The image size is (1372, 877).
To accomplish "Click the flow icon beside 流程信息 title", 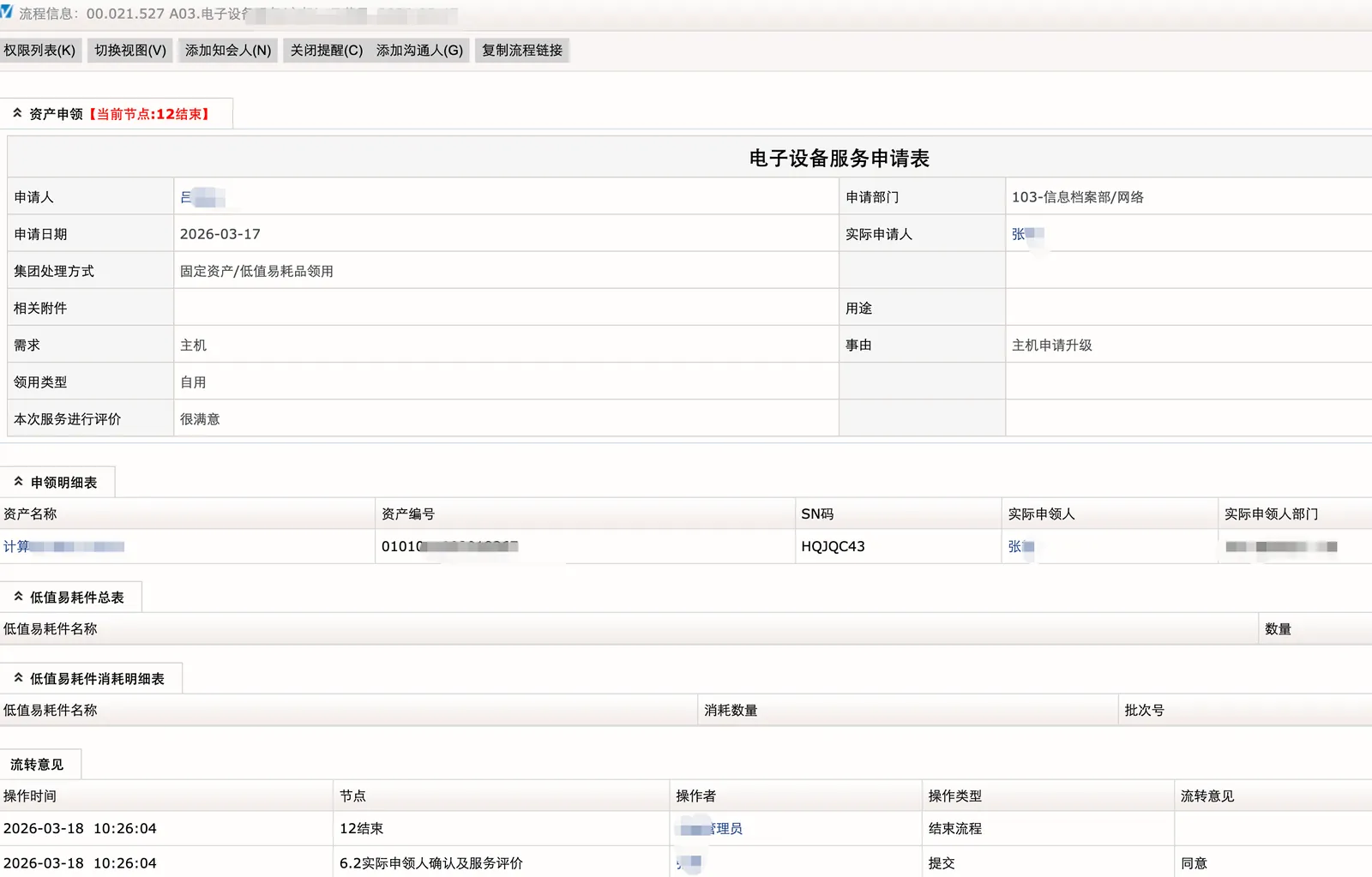I will 7,12.
